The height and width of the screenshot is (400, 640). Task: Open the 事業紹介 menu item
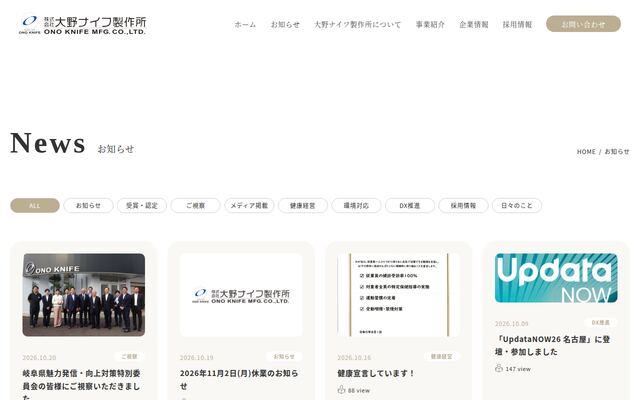[430, 24]
